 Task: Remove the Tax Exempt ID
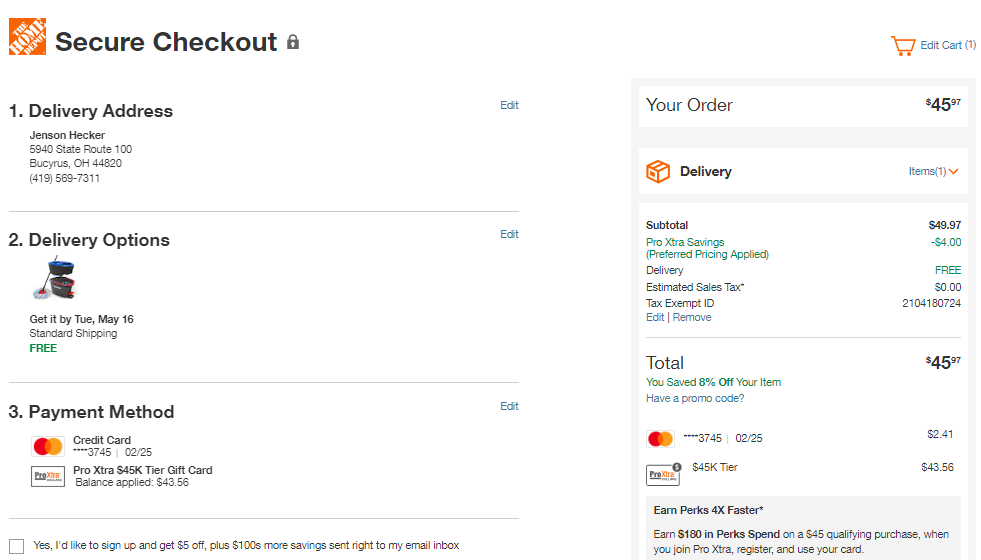point(692,317)
